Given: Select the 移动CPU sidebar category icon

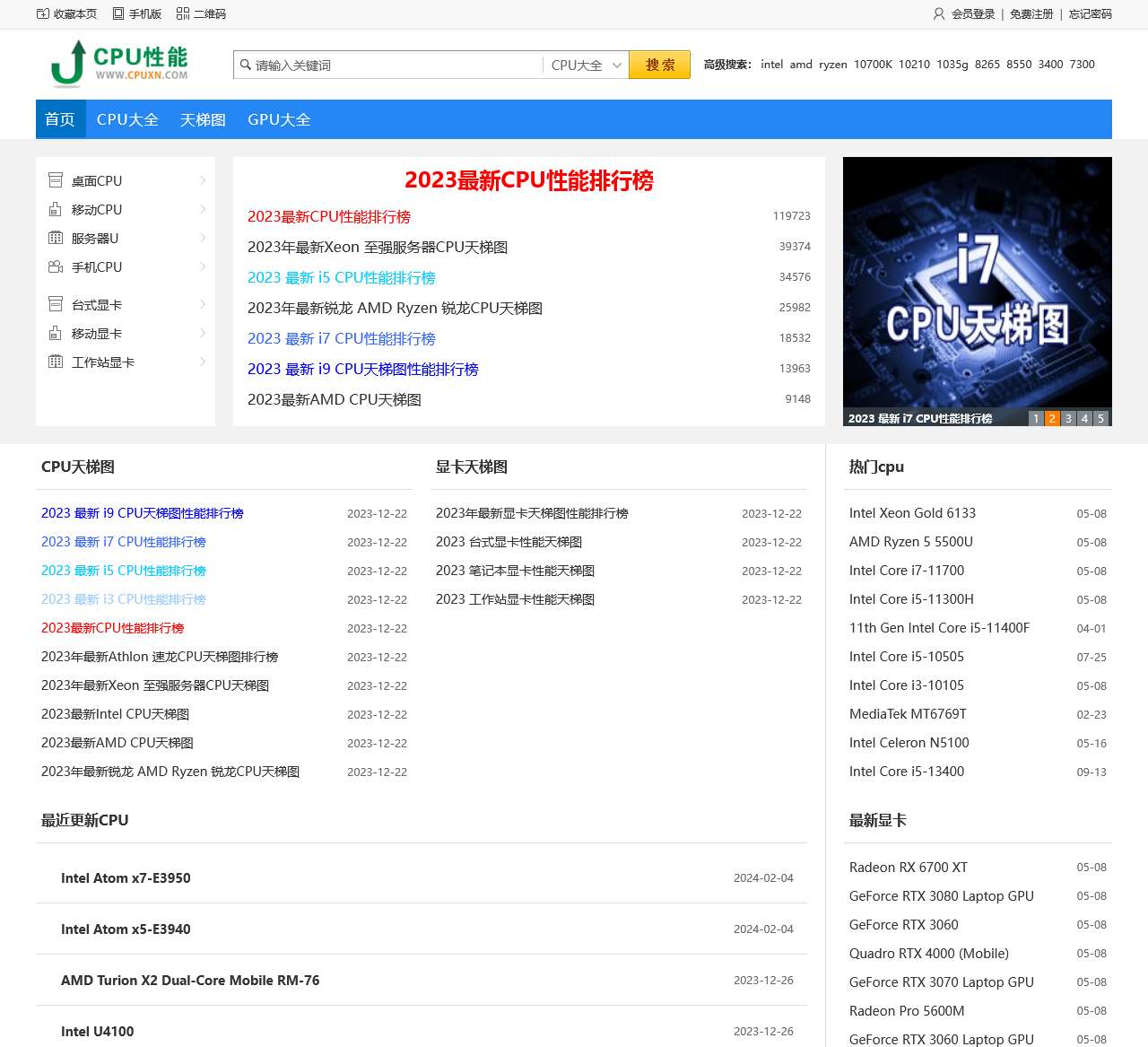Looking at the screenshot, I should (x=55, y=209).
